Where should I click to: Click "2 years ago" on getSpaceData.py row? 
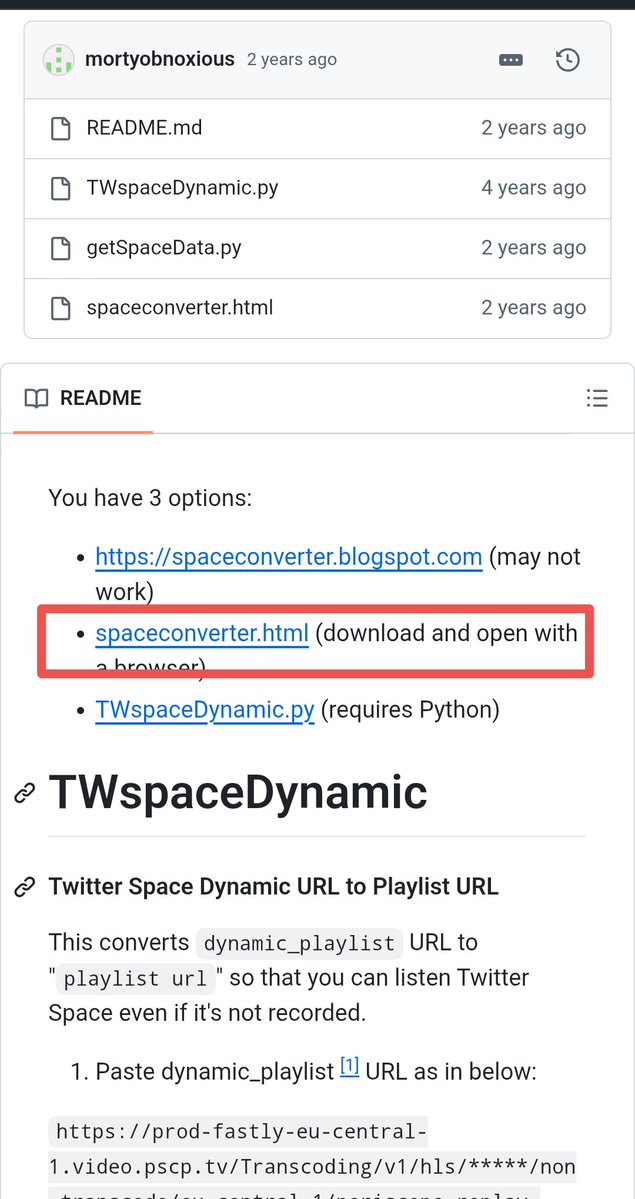533,248
